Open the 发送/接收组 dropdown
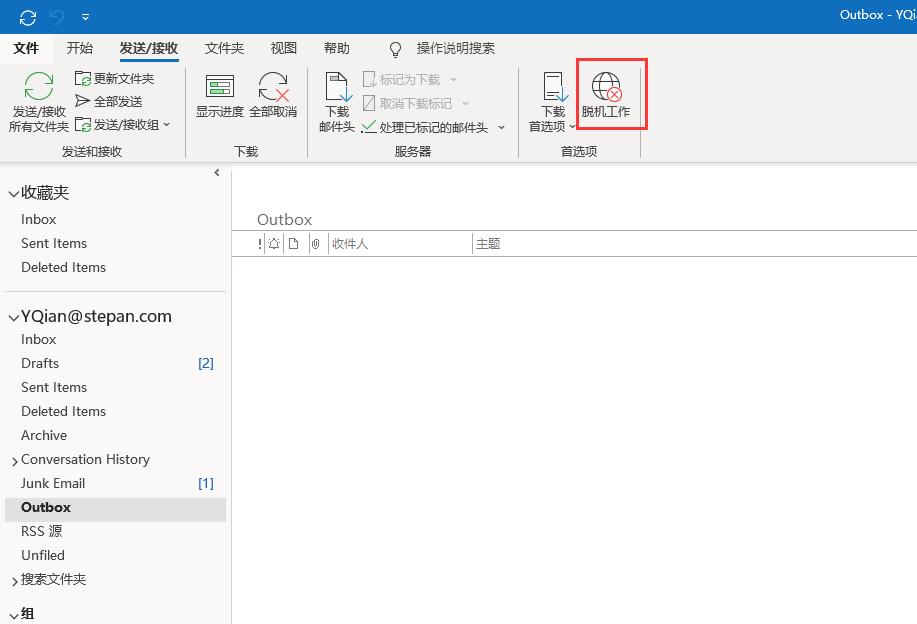Screen dimensions: 917x624 123,124
